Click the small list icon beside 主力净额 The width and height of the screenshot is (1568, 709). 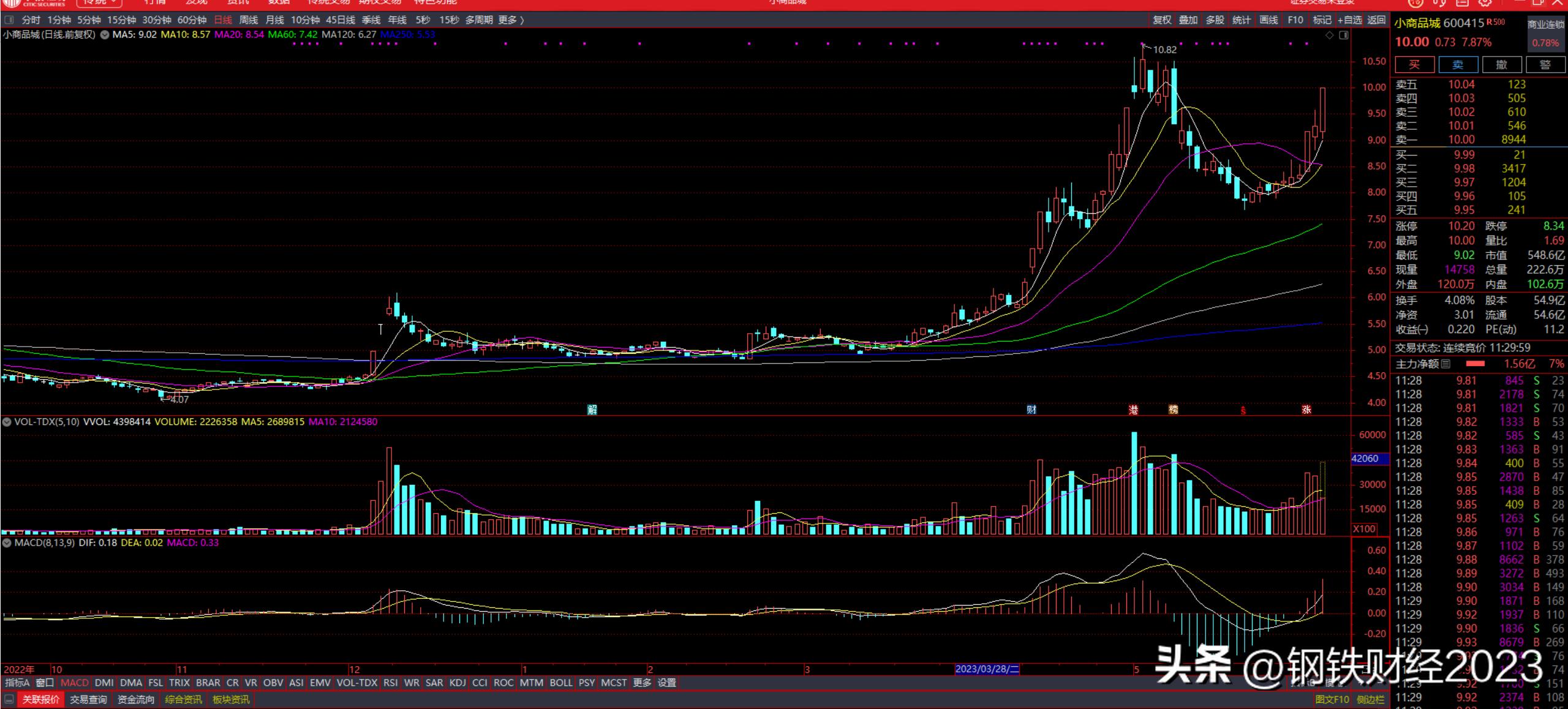pos(1446,364)
